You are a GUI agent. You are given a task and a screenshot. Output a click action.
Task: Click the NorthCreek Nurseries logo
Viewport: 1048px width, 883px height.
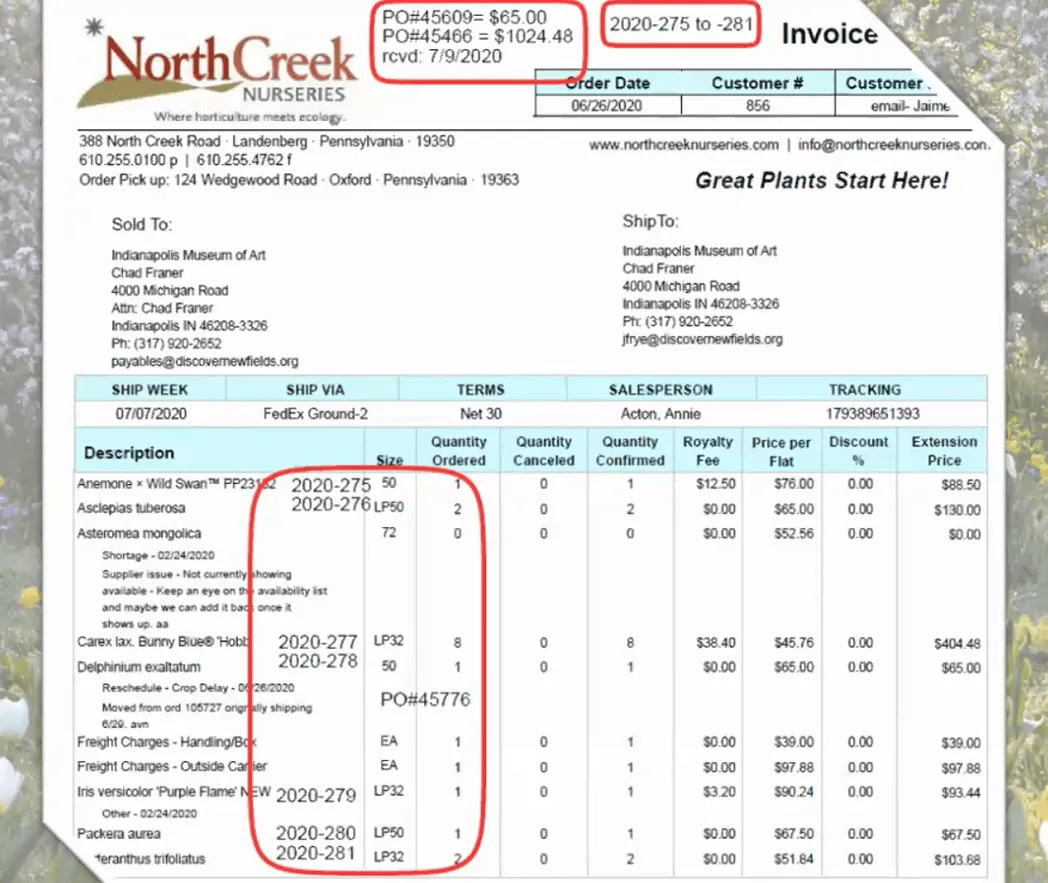click(217, 72)
